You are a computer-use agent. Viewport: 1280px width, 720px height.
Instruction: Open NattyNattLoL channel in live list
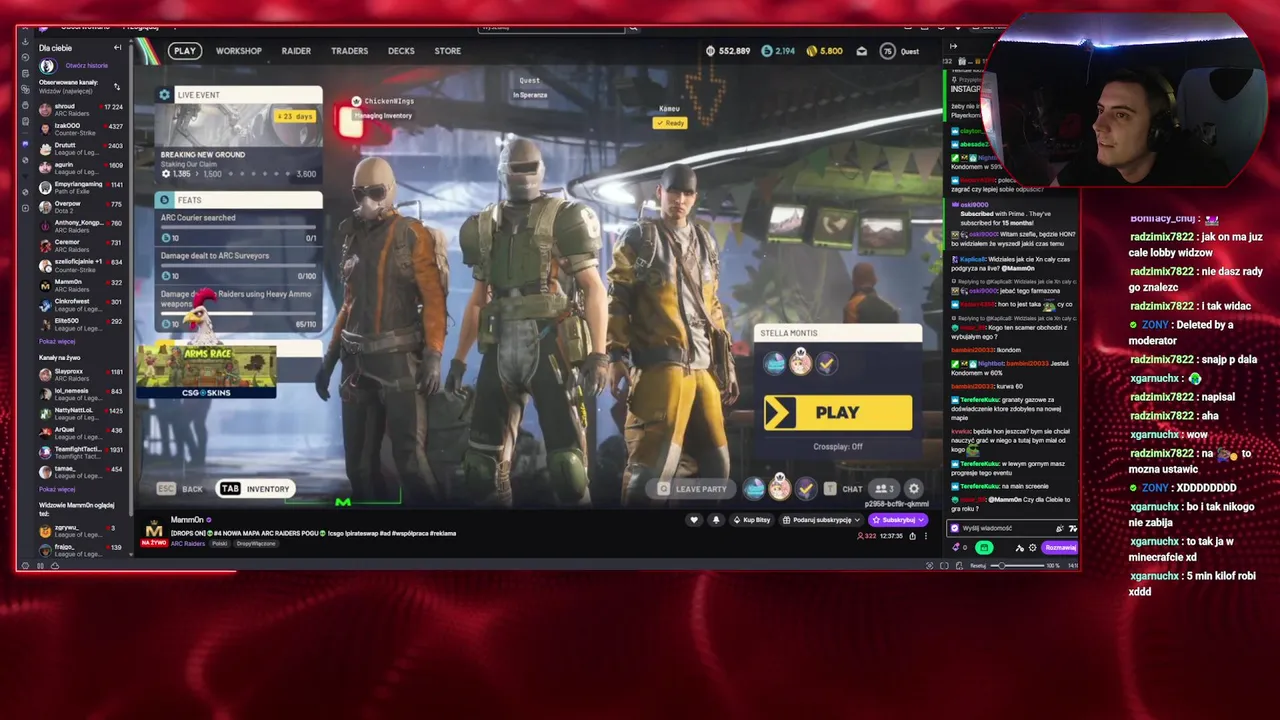(x=80, y=413)
